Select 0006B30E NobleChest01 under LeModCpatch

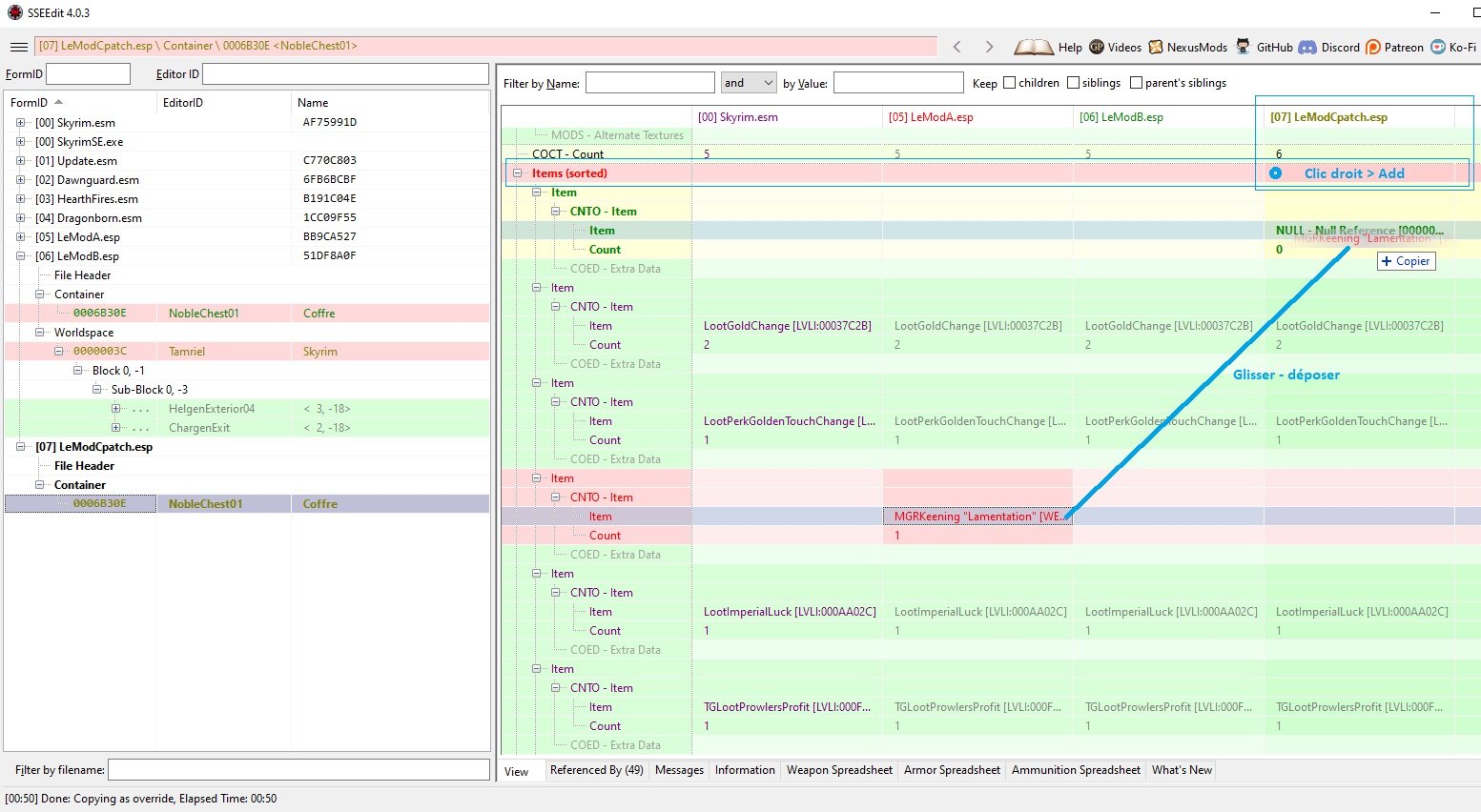(x=247, y=504)
